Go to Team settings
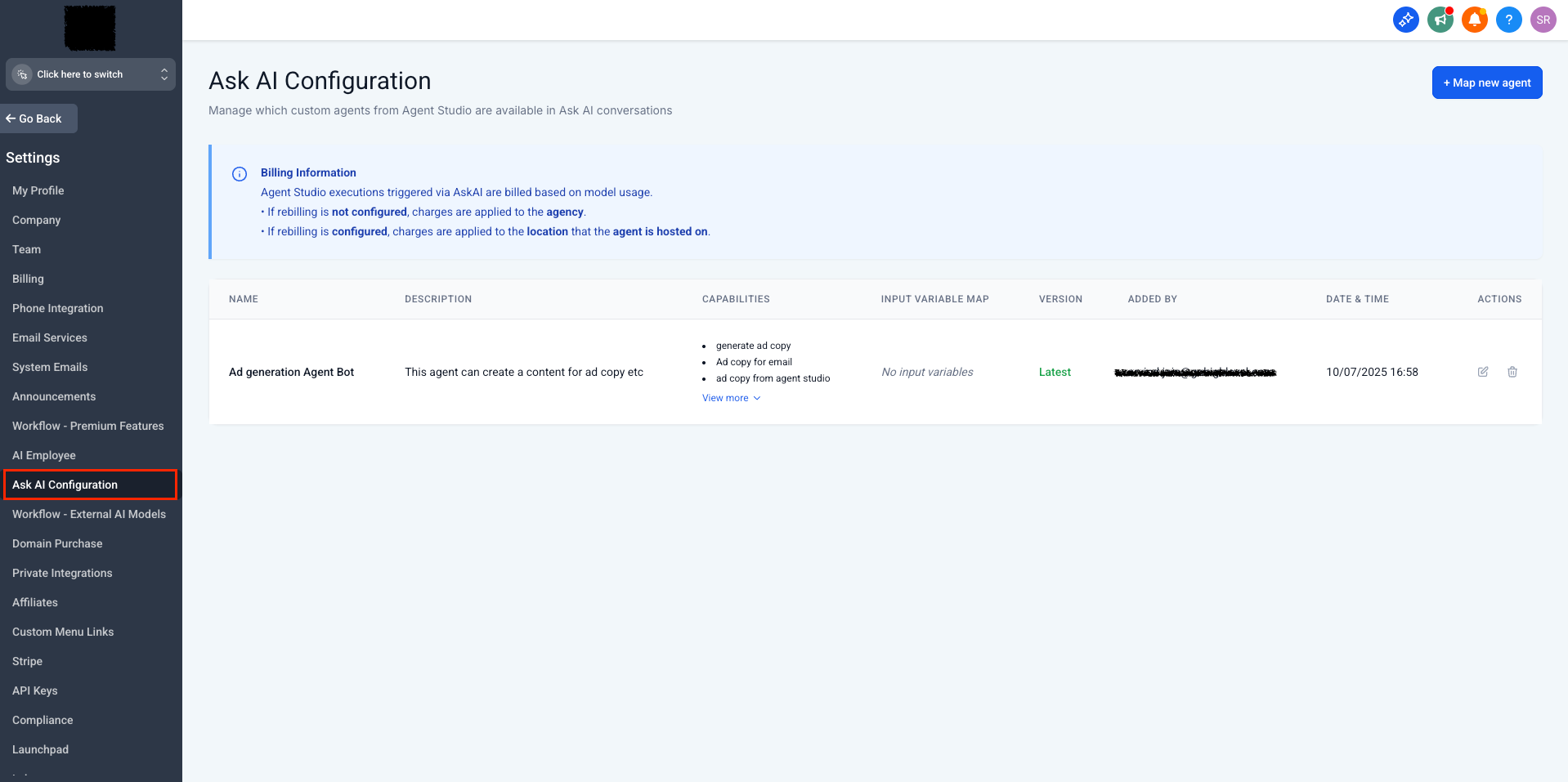Image resolution: width=1568 pixels, height=782 pixels. pos(26,249)
